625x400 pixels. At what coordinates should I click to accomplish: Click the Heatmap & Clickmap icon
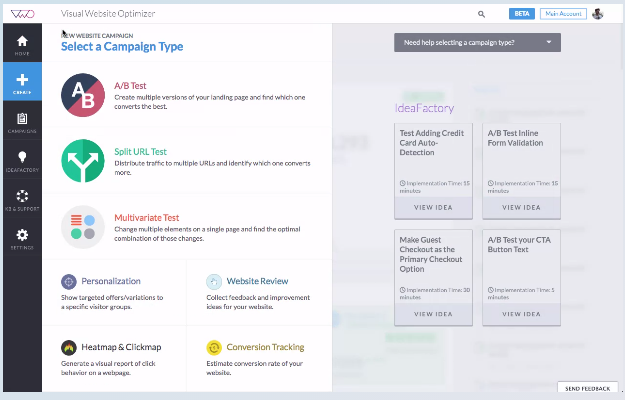pos(69,348)
